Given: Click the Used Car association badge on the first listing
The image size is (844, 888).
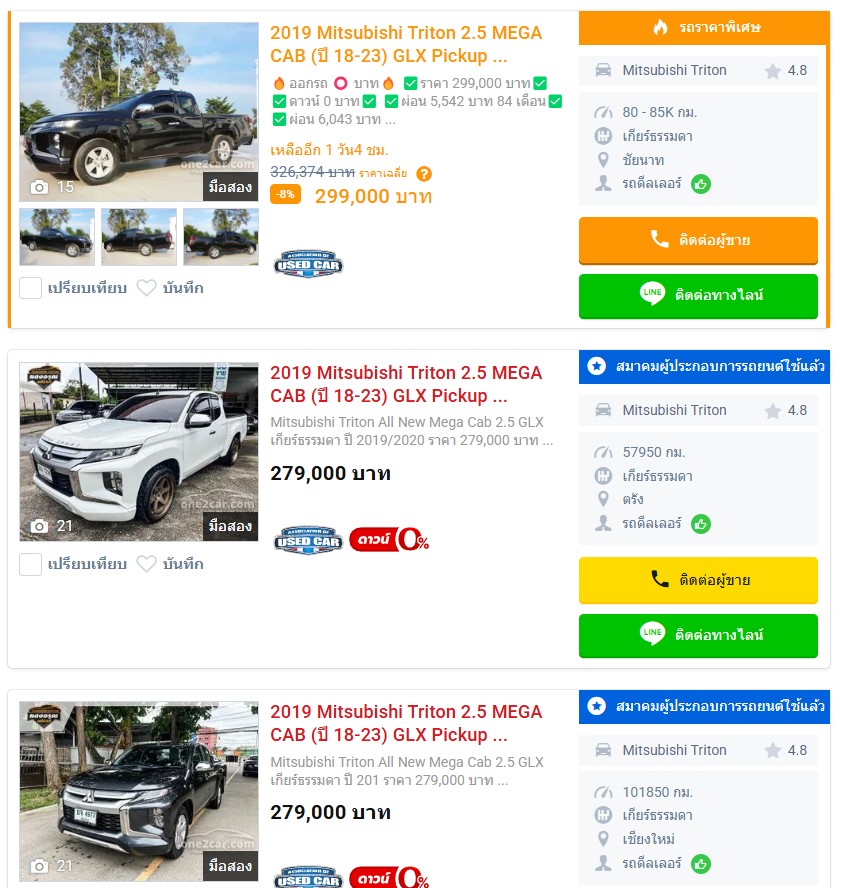Looking at the screenshot, I should coord(308,264).
